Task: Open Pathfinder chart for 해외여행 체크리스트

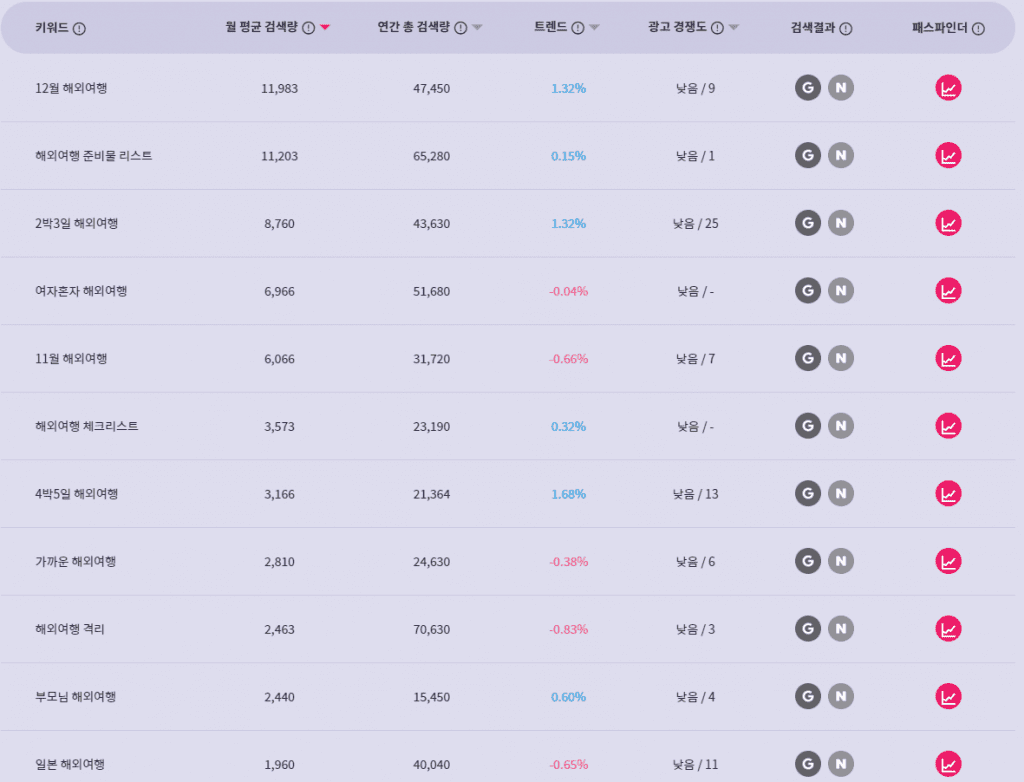Action: [948, 426]
